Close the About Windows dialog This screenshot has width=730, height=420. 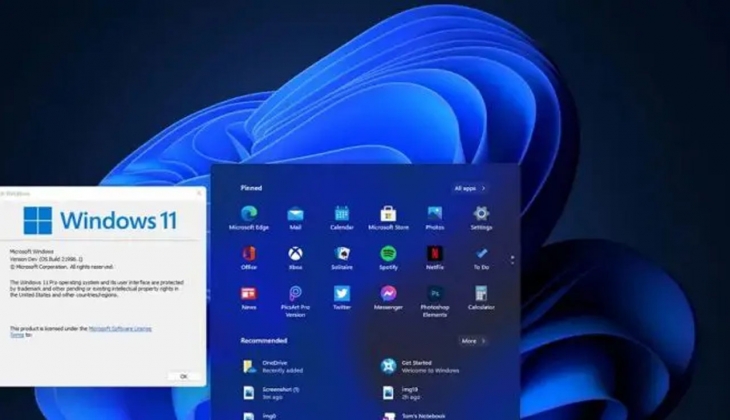(199, 193)
